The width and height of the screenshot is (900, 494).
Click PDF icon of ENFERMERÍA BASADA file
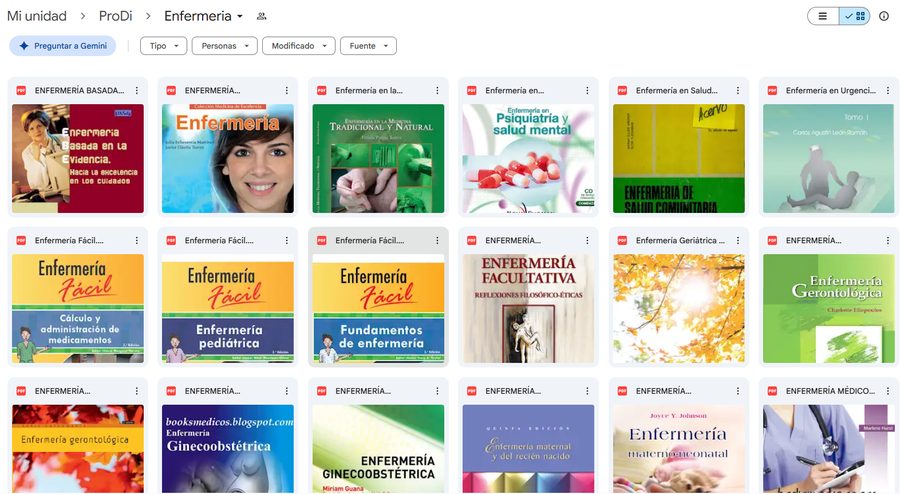click(21, 91)
